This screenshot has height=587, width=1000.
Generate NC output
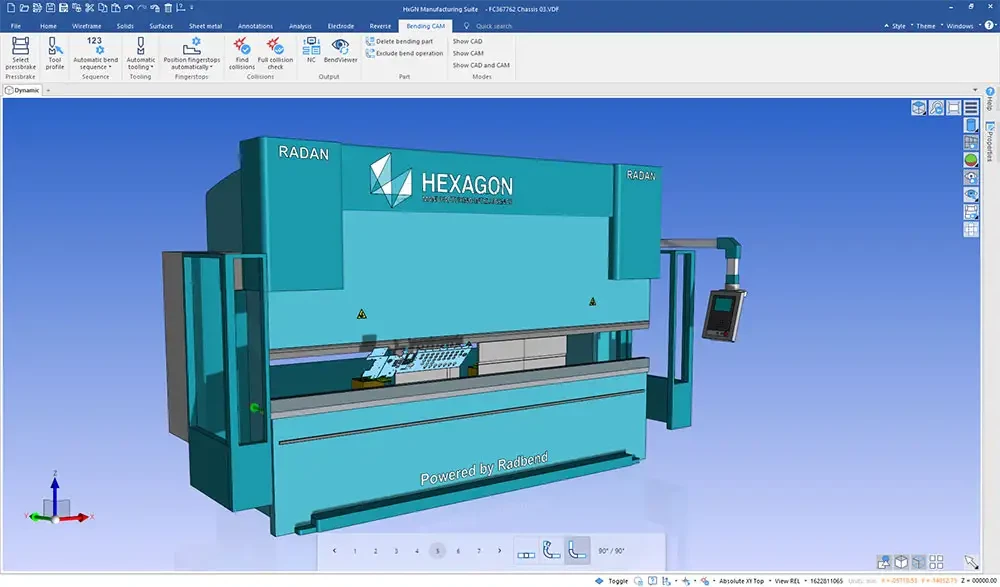(x=311, y=50)
